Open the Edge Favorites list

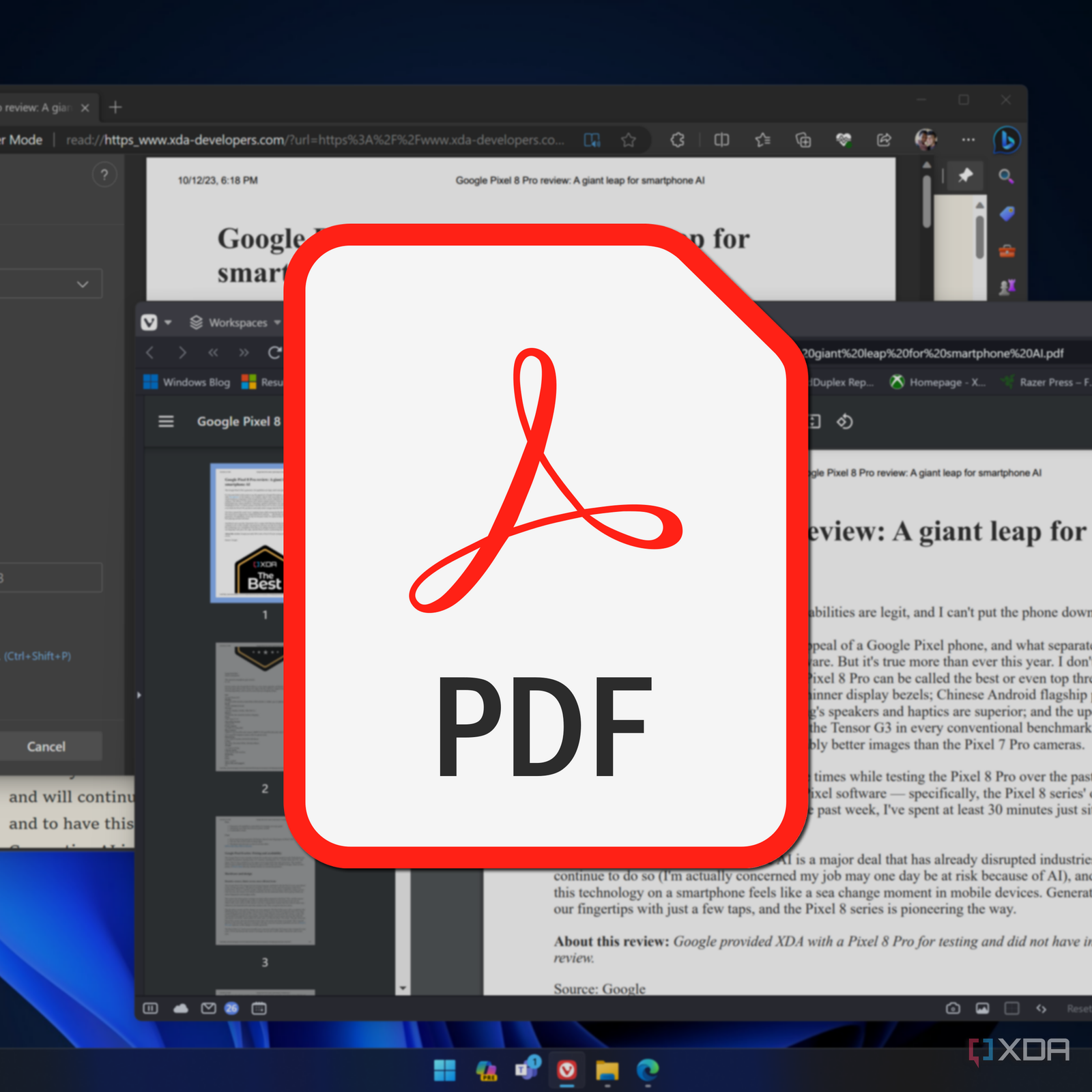763,140
